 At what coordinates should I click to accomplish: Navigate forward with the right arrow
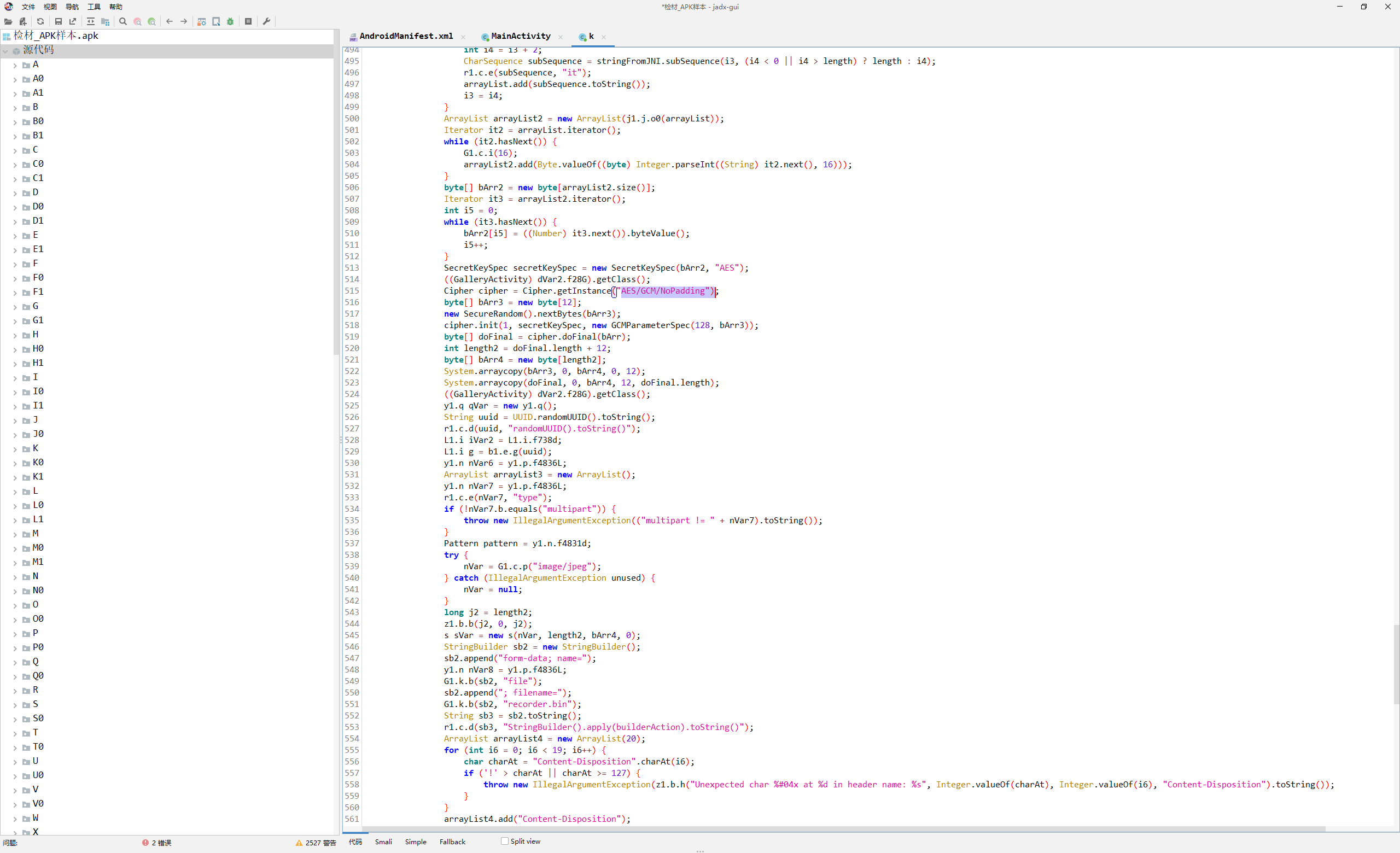coord(184,21)
